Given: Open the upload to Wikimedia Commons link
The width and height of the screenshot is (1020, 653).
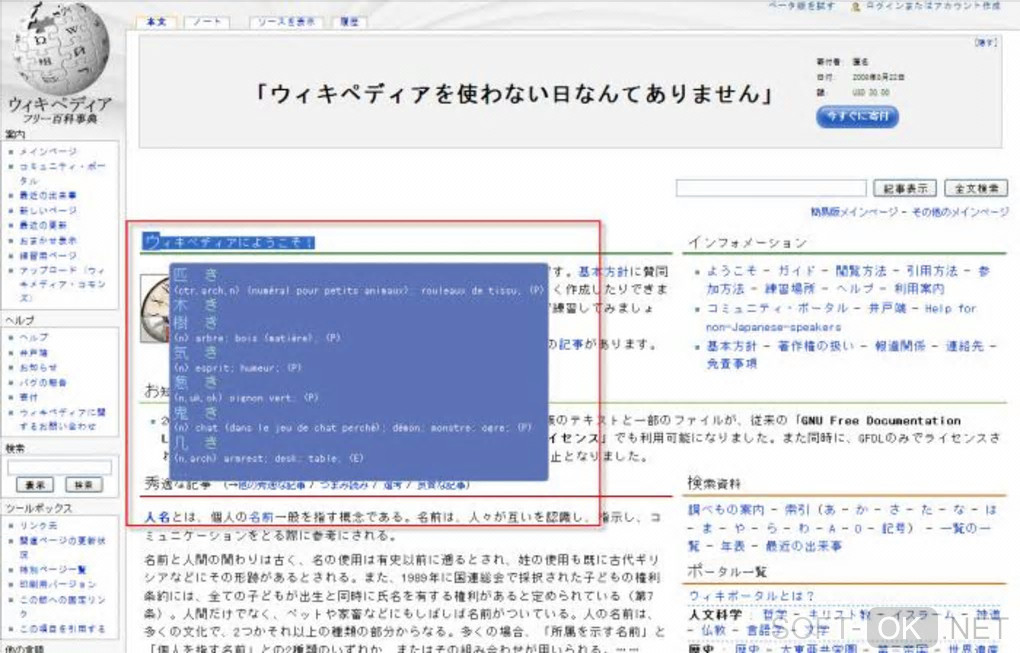Looking at the screenshot, I should click(62, 284).
